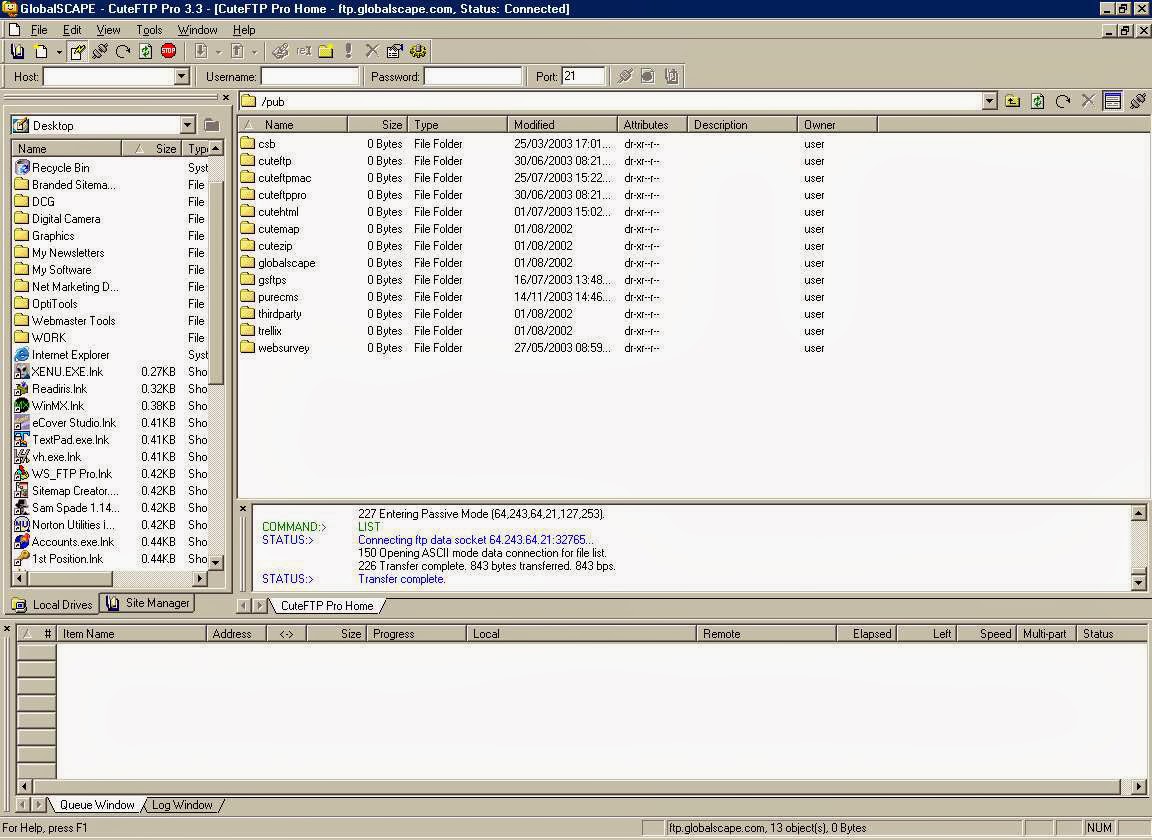Click remote pane's green refresh icon
This screenshot has width=1152, height=840.
coord(1037,101)
